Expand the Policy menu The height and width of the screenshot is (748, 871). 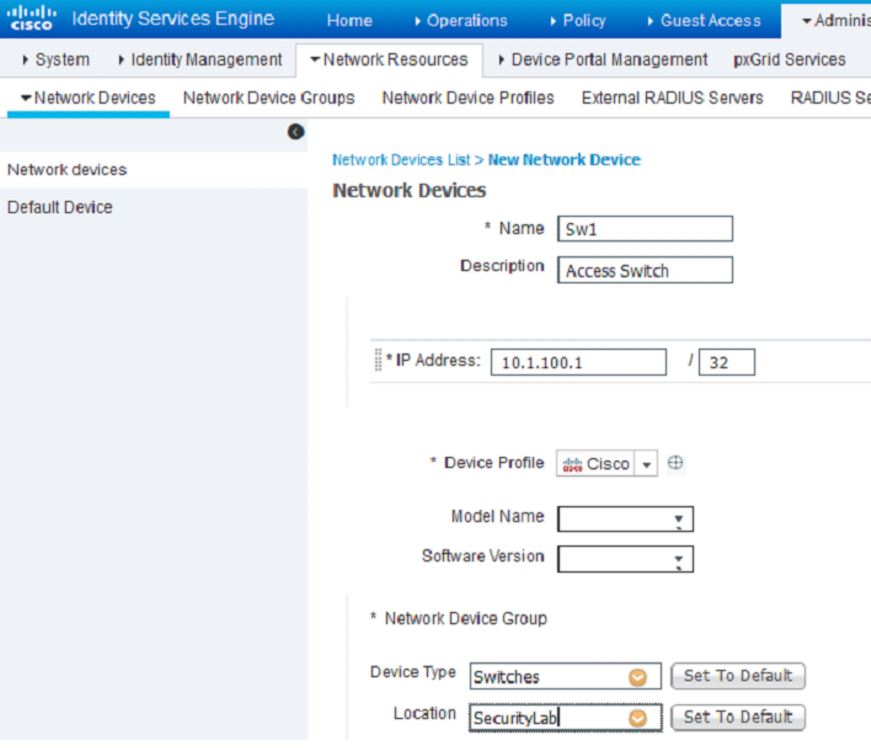pyautogui.click(x=578, y=21)
